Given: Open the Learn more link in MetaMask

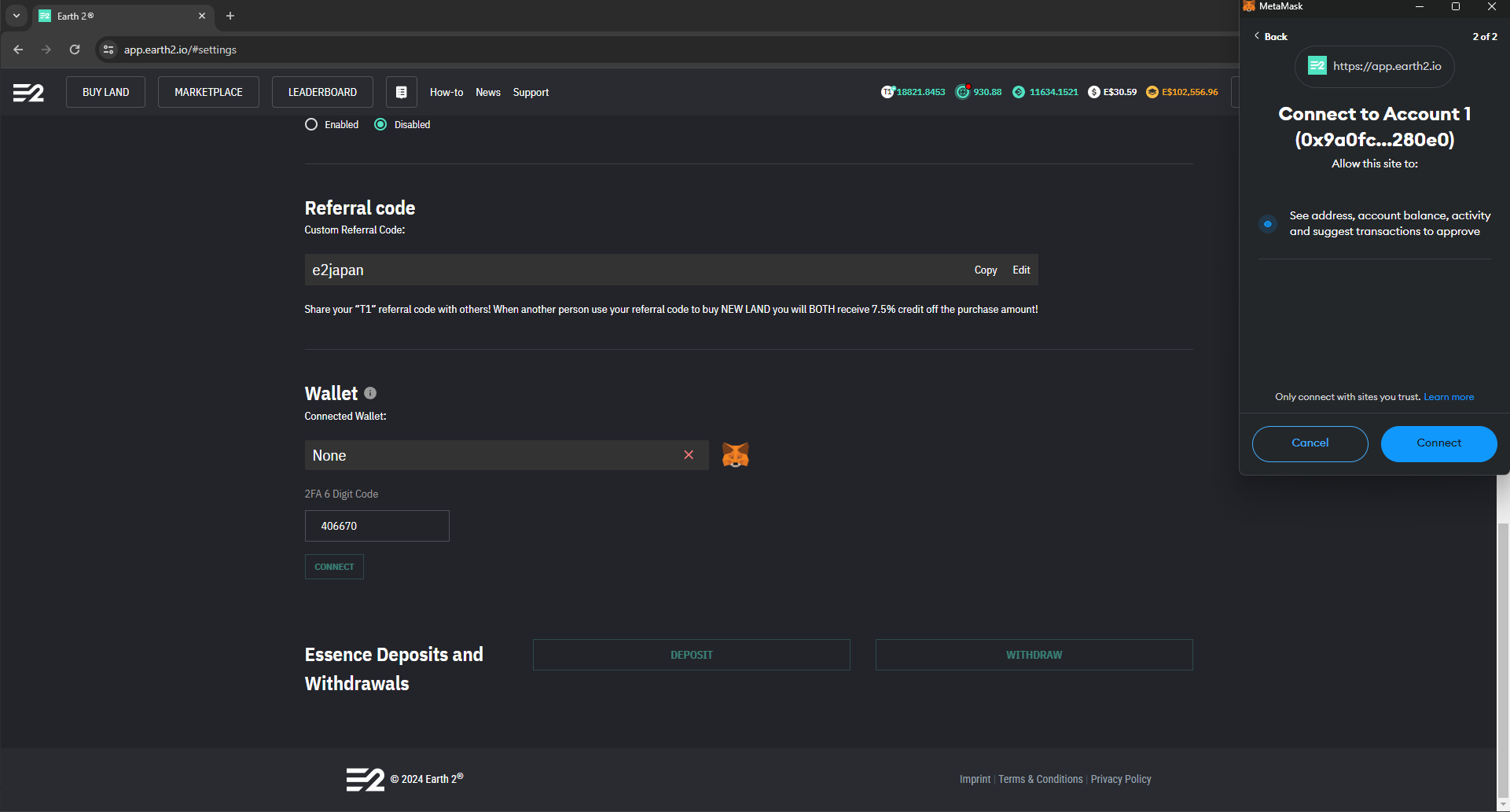Looking at the screenshot, I should pyautogui.click(x=1449, y=397).
